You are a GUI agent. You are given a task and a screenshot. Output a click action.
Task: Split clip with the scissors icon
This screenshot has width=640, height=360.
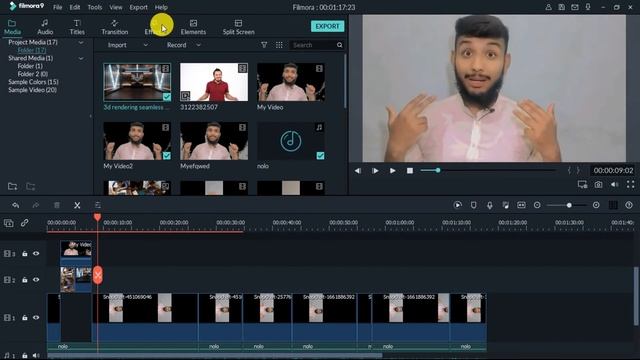click(77, 205)
